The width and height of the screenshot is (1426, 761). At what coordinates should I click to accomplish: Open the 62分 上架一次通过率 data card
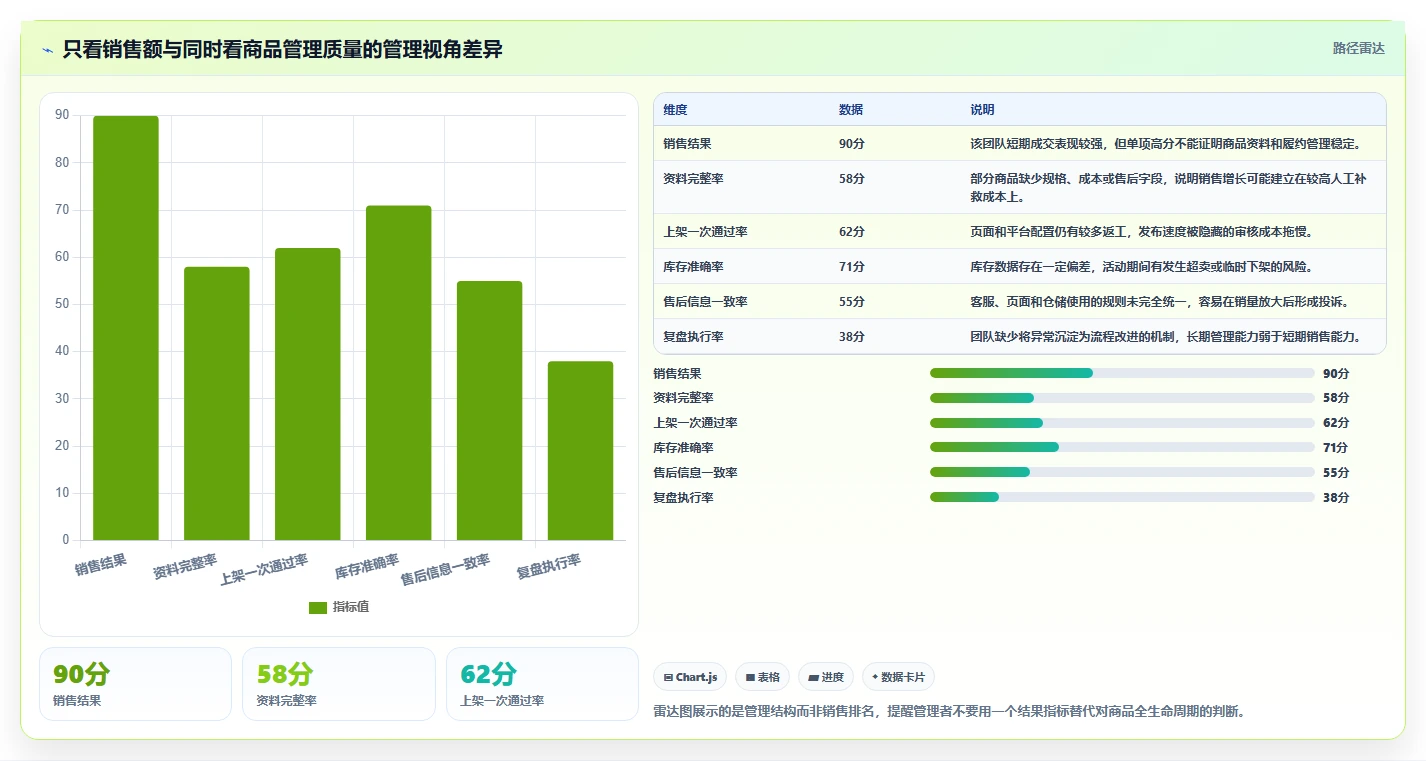[x=542, y=684]
